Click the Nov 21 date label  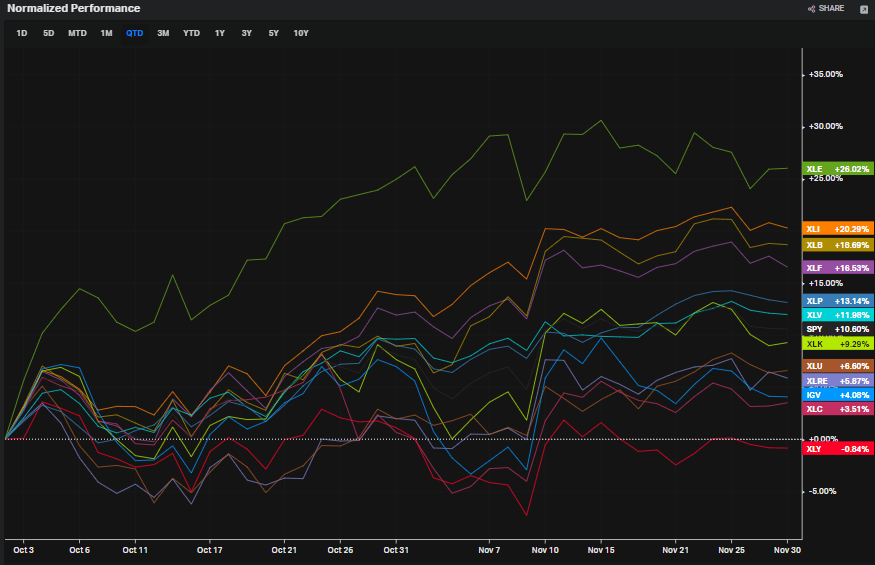coord(676,550)
